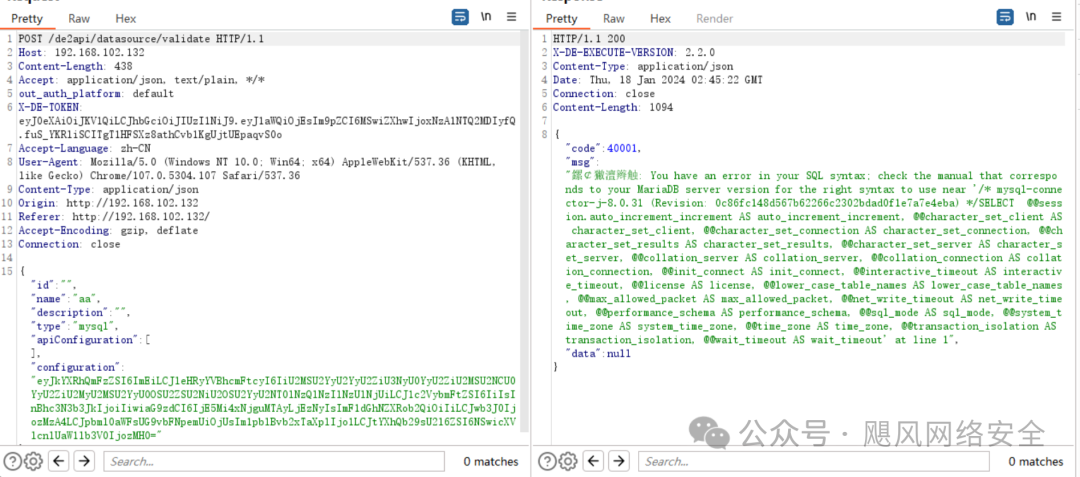
Task: Click the Host header value 192.168.102.132
Action: [x=99, y=53]
